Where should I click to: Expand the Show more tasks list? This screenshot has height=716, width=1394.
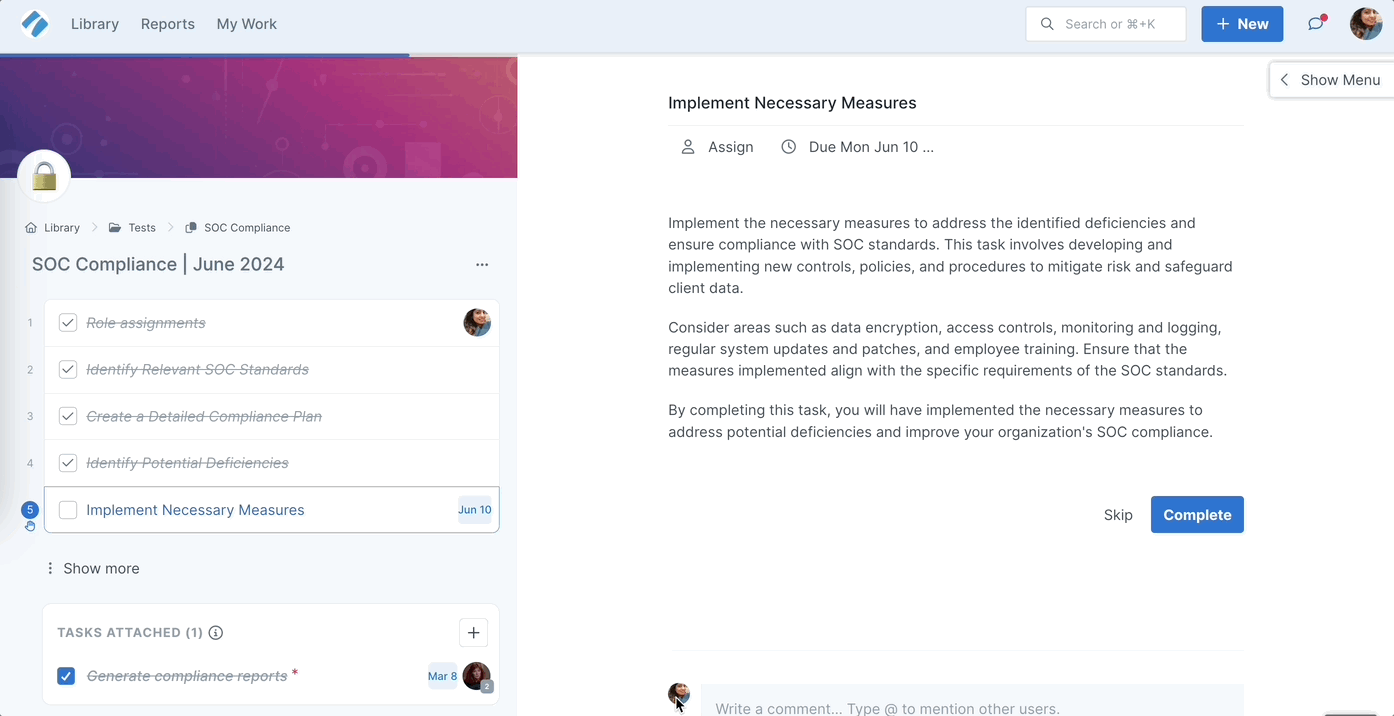pos(92,568)
